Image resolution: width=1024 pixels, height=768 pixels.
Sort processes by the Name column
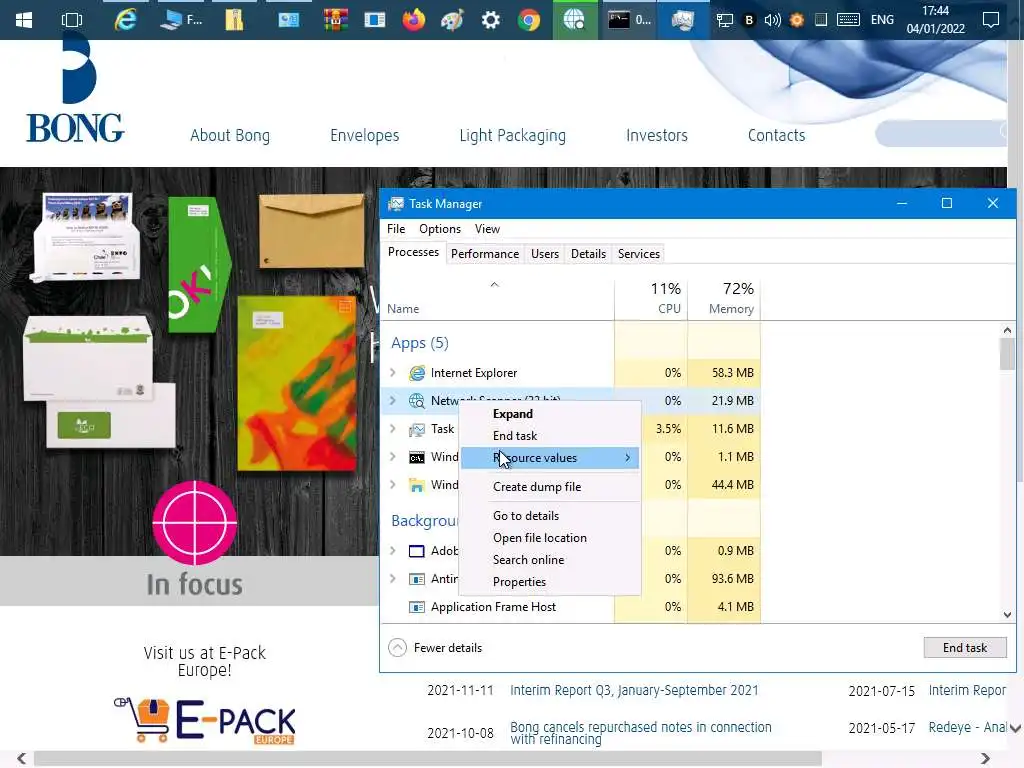tap(497, 298)
